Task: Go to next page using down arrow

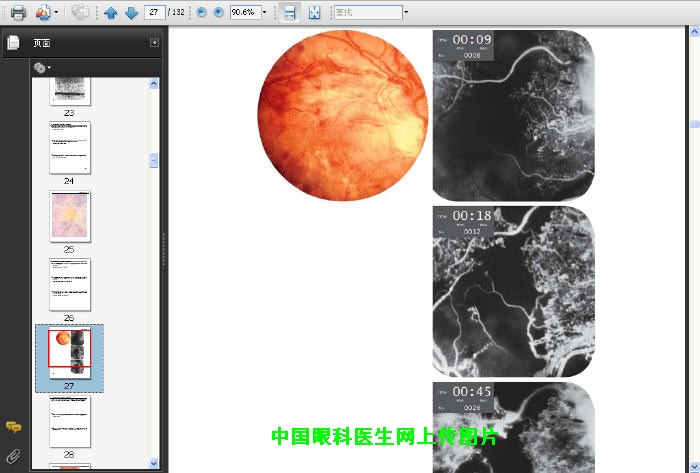Action: tap(131, 13)
